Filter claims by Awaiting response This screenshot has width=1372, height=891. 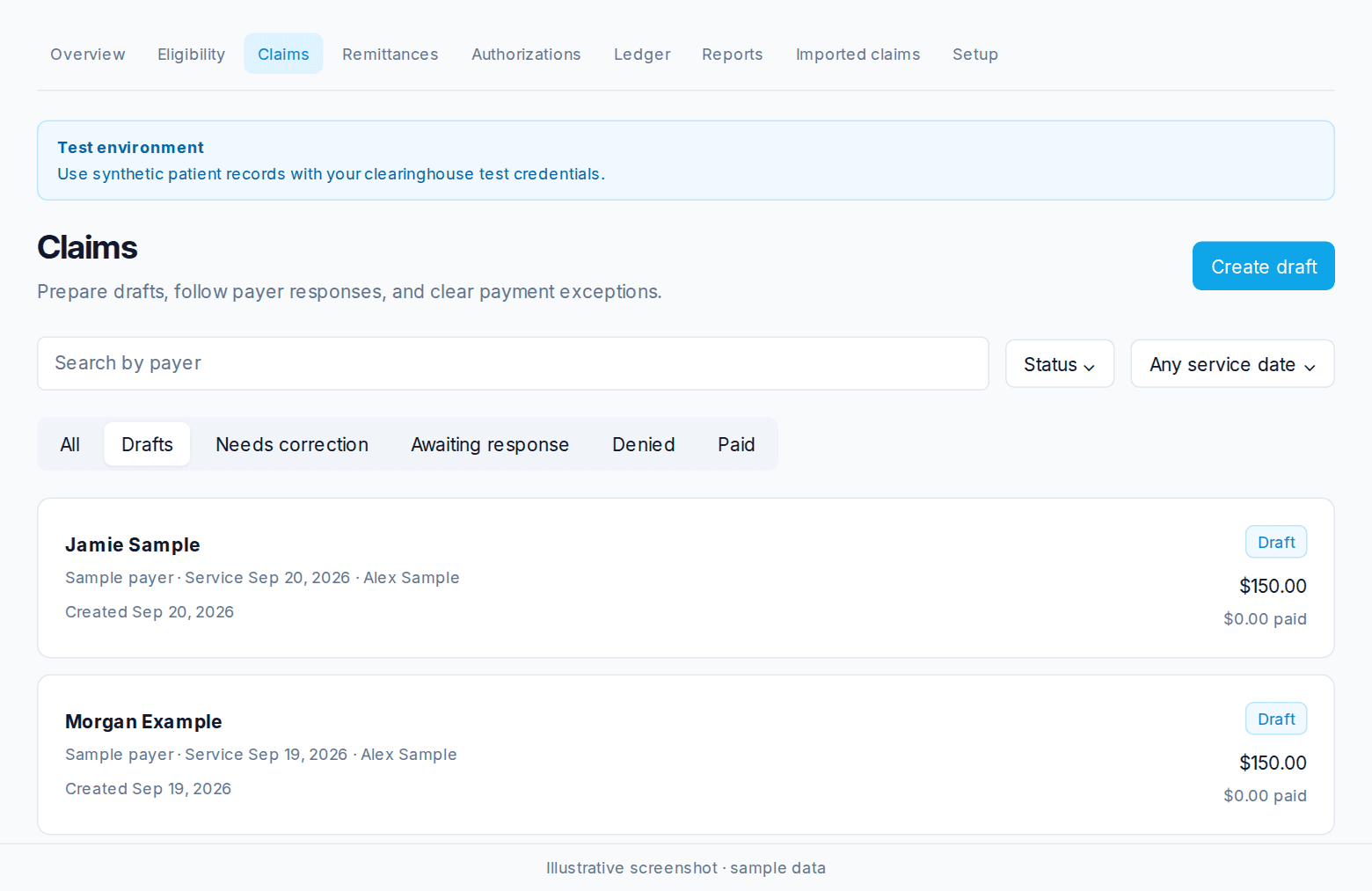[x=490, y=444]
